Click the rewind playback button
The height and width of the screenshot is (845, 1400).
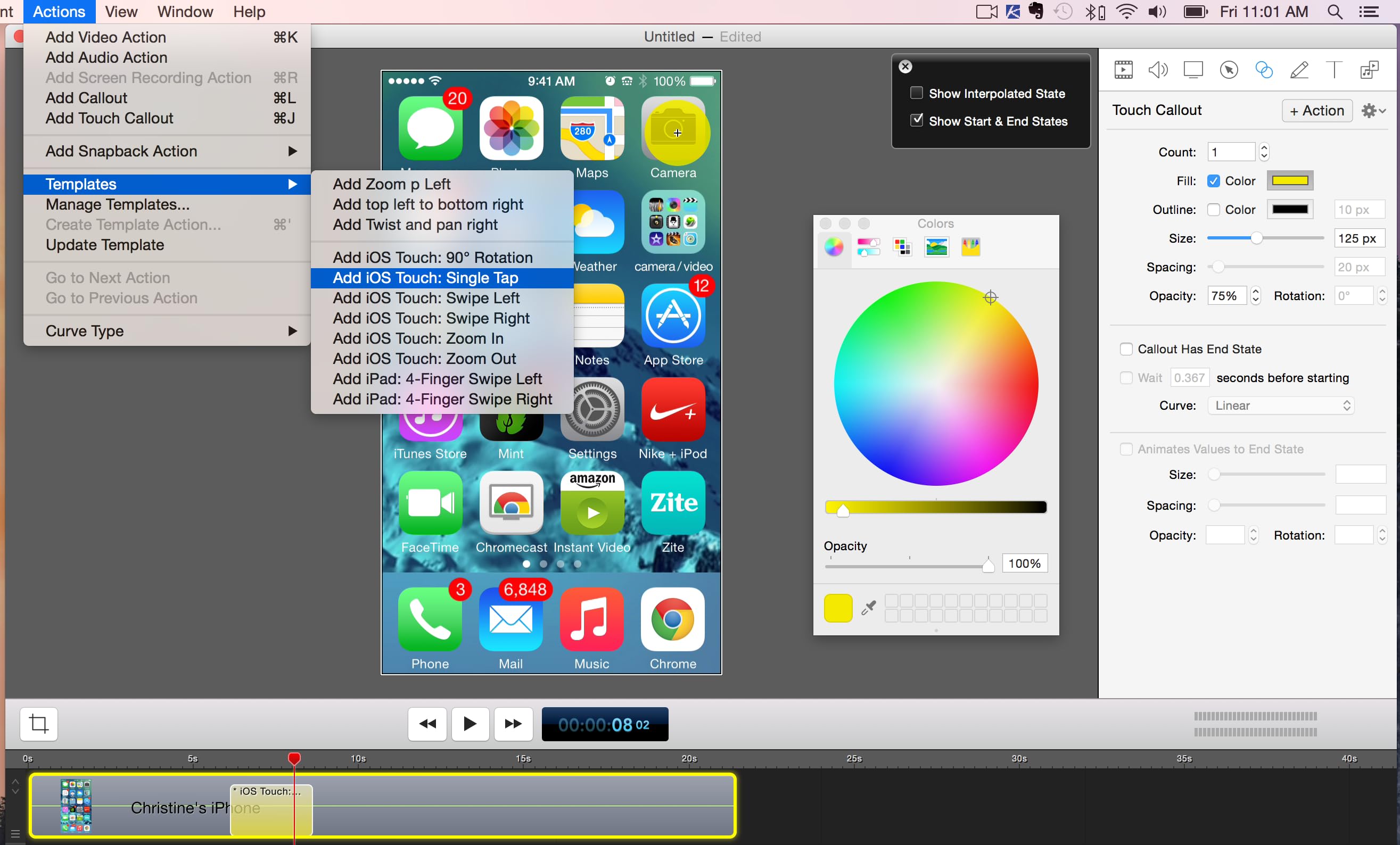pyautogui.click(x=427, y=724)
